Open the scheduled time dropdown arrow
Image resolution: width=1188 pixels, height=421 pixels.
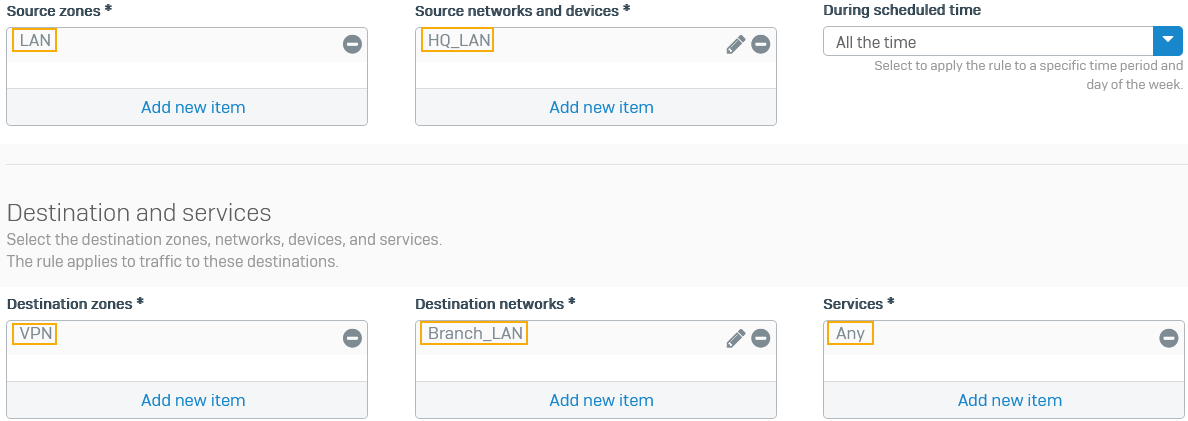click(1168, 41)
